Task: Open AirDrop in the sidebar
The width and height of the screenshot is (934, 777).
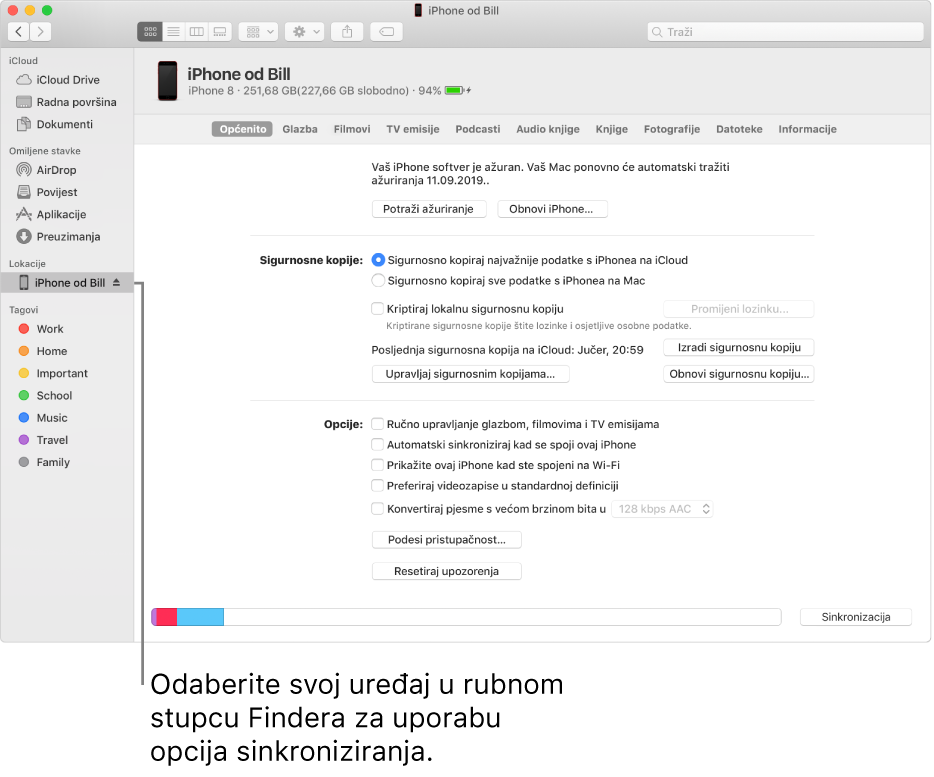Action: pyautogui.click(x=67, y=170)
